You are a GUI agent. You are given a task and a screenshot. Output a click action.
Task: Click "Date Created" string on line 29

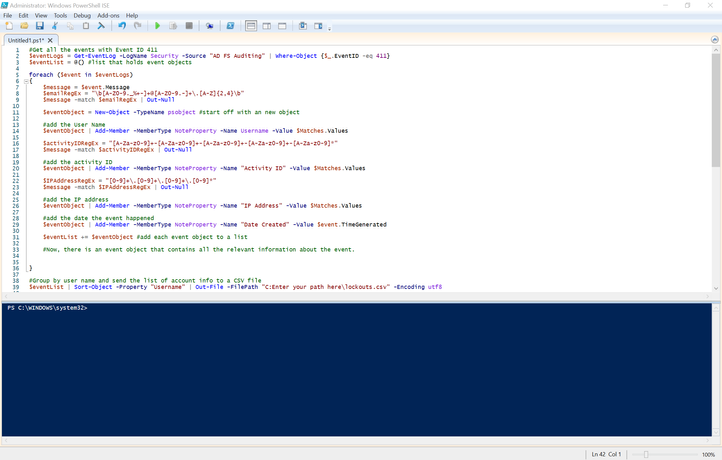click(x=265, y=224)
